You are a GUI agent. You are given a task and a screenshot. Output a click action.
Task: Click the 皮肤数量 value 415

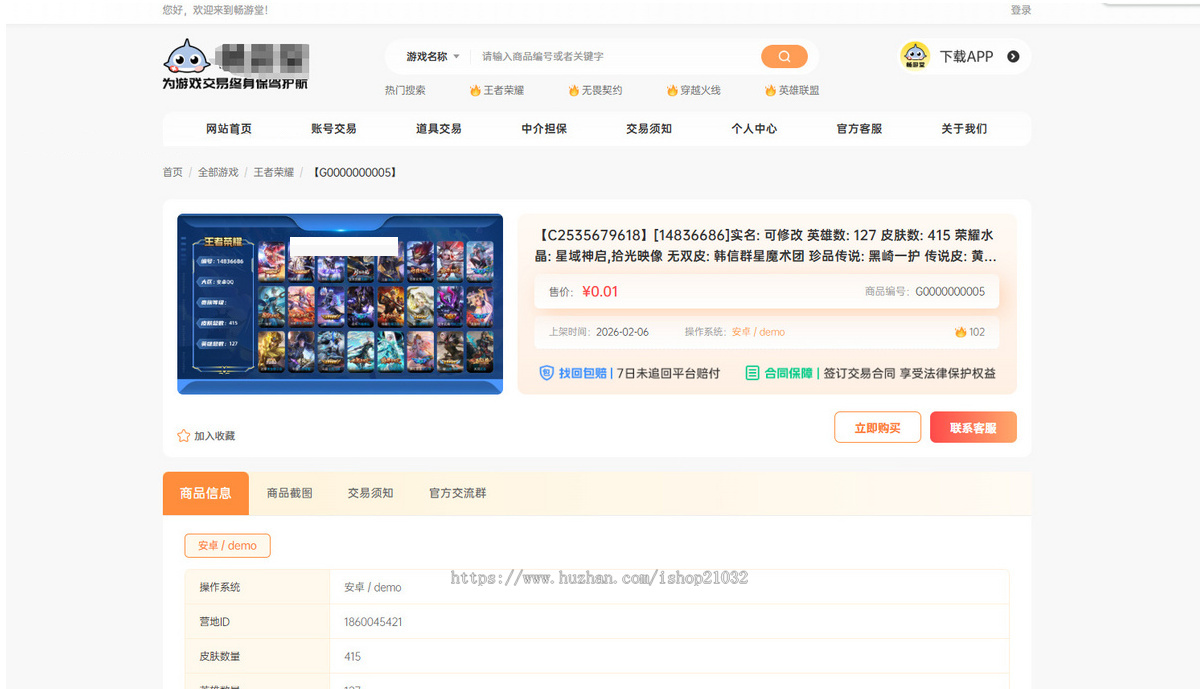pyautogui.click(x=352, y=657)
